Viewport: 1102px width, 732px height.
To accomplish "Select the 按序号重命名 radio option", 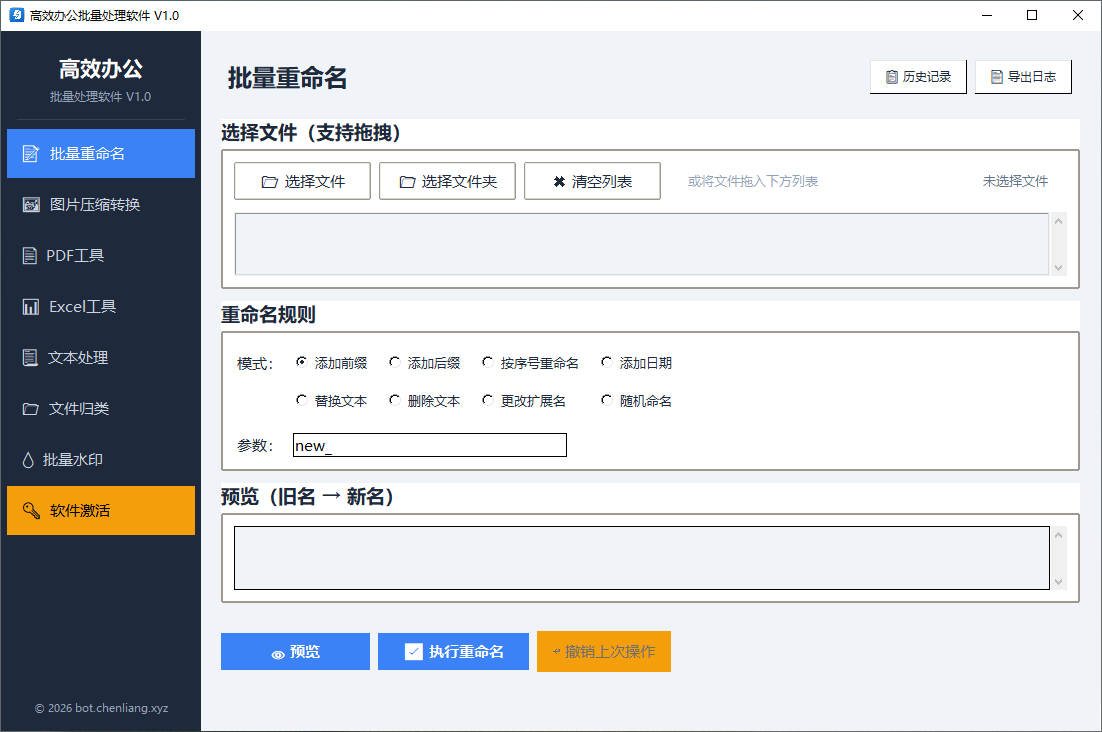I will (531, 363).
